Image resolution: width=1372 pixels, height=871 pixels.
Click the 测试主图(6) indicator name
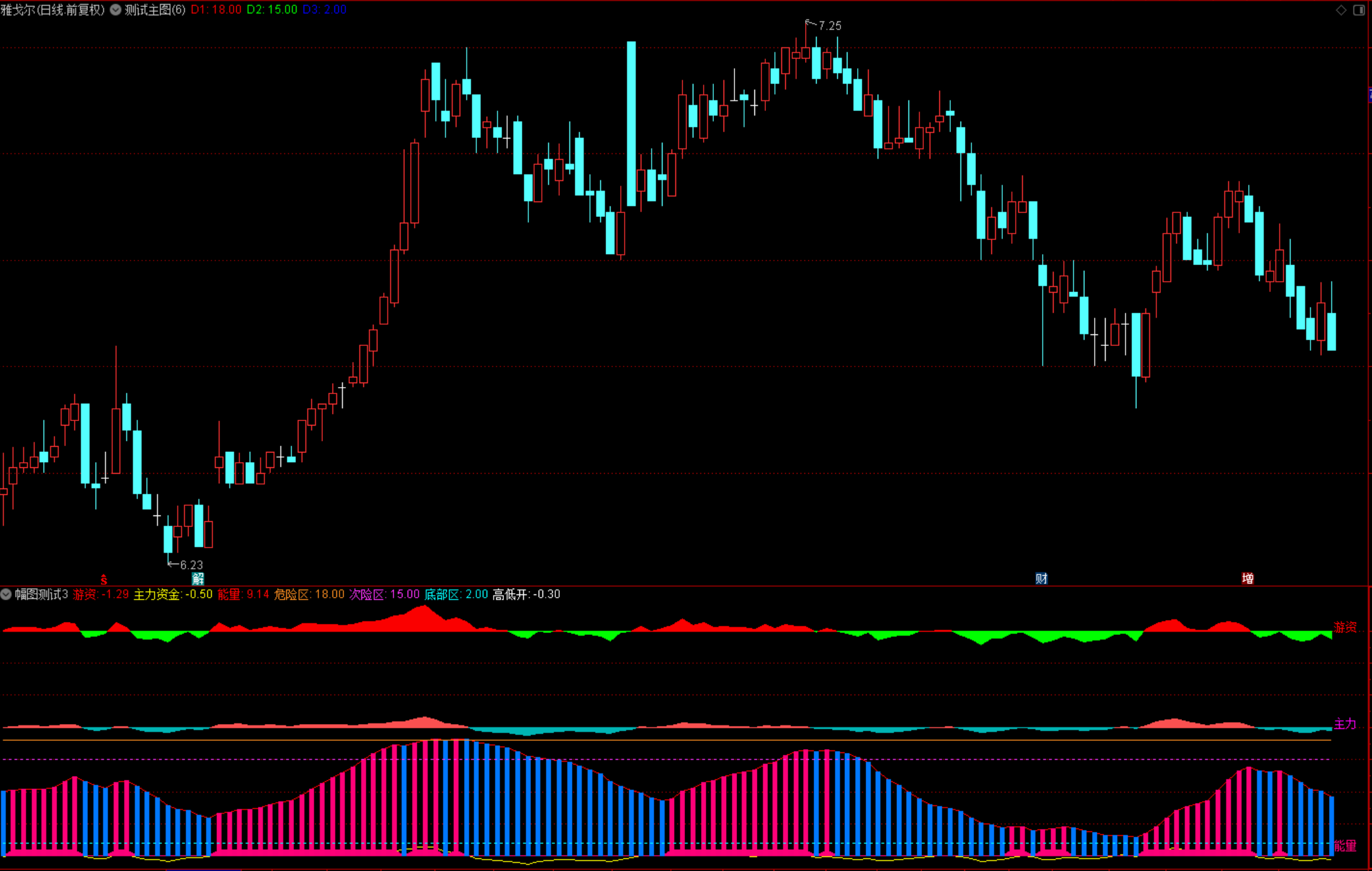coord(155,10)
